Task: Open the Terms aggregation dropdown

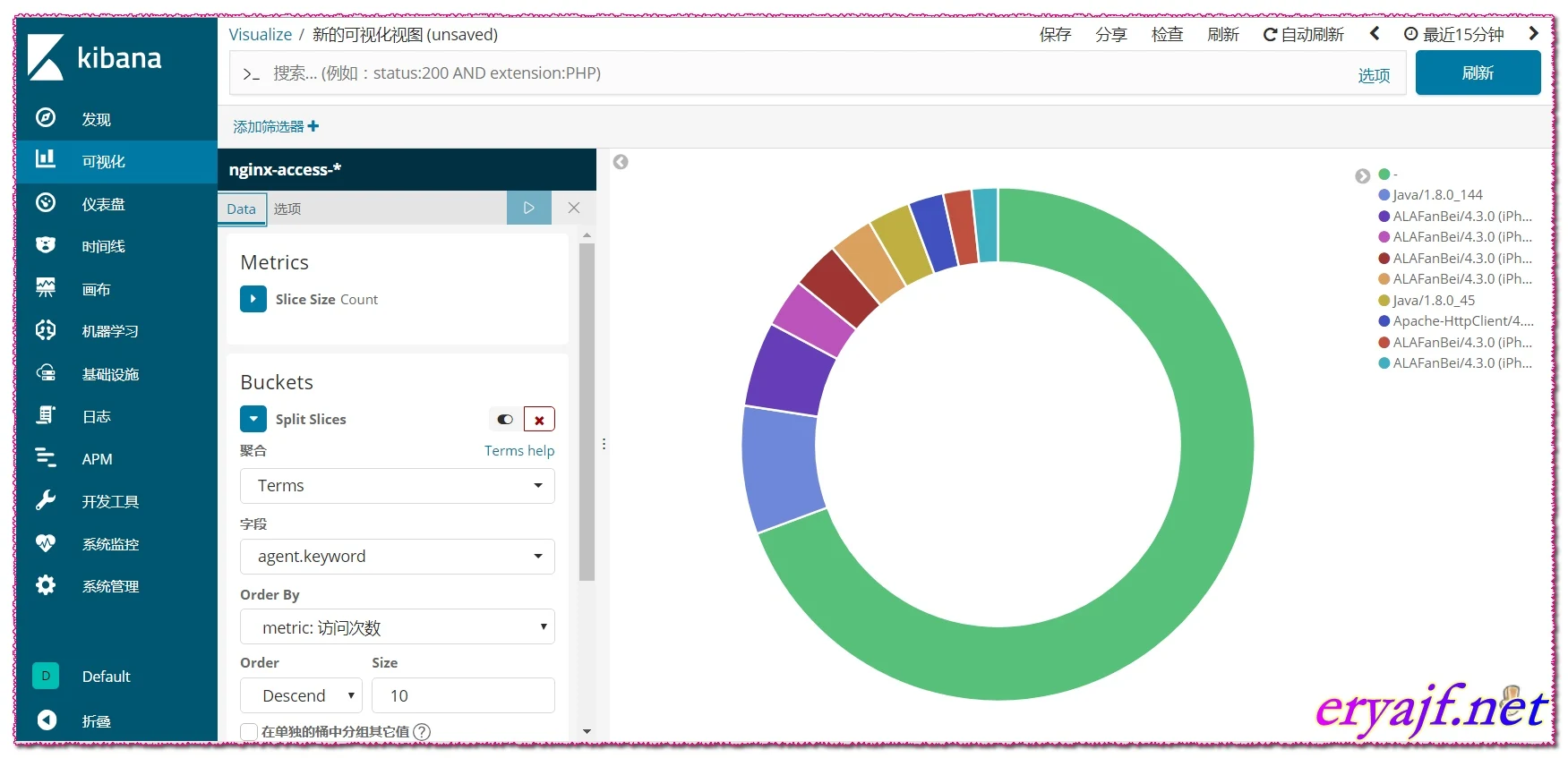Action: point(398,486)
